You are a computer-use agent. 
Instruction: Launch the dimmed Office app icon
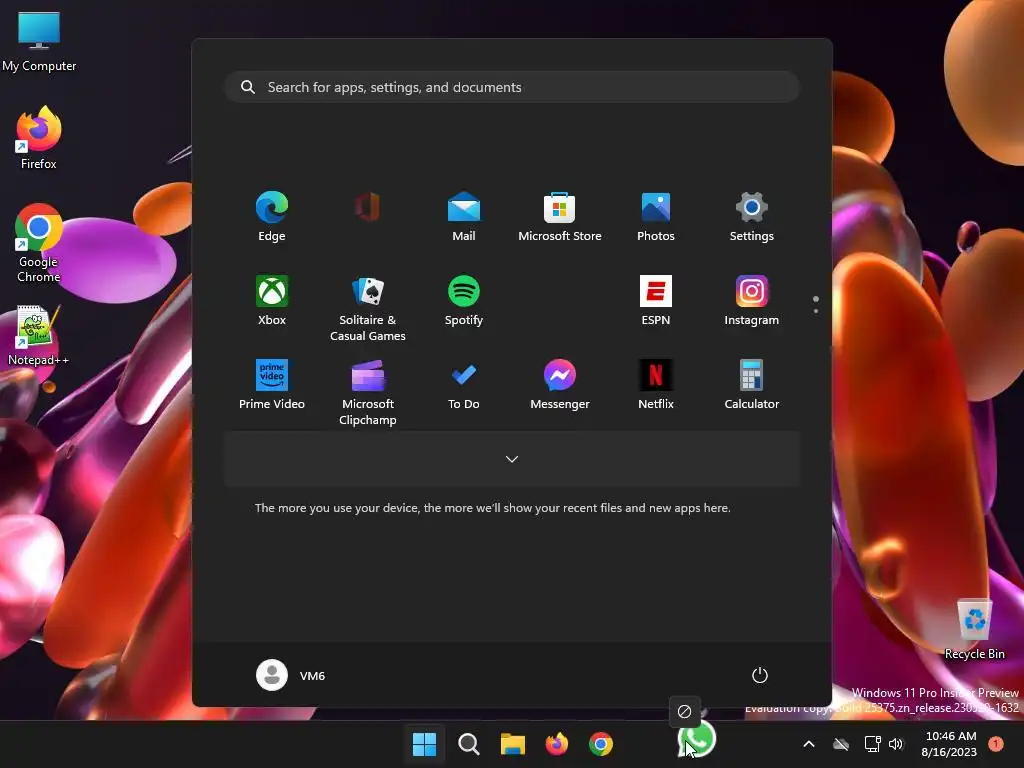(x=368, y=208)
